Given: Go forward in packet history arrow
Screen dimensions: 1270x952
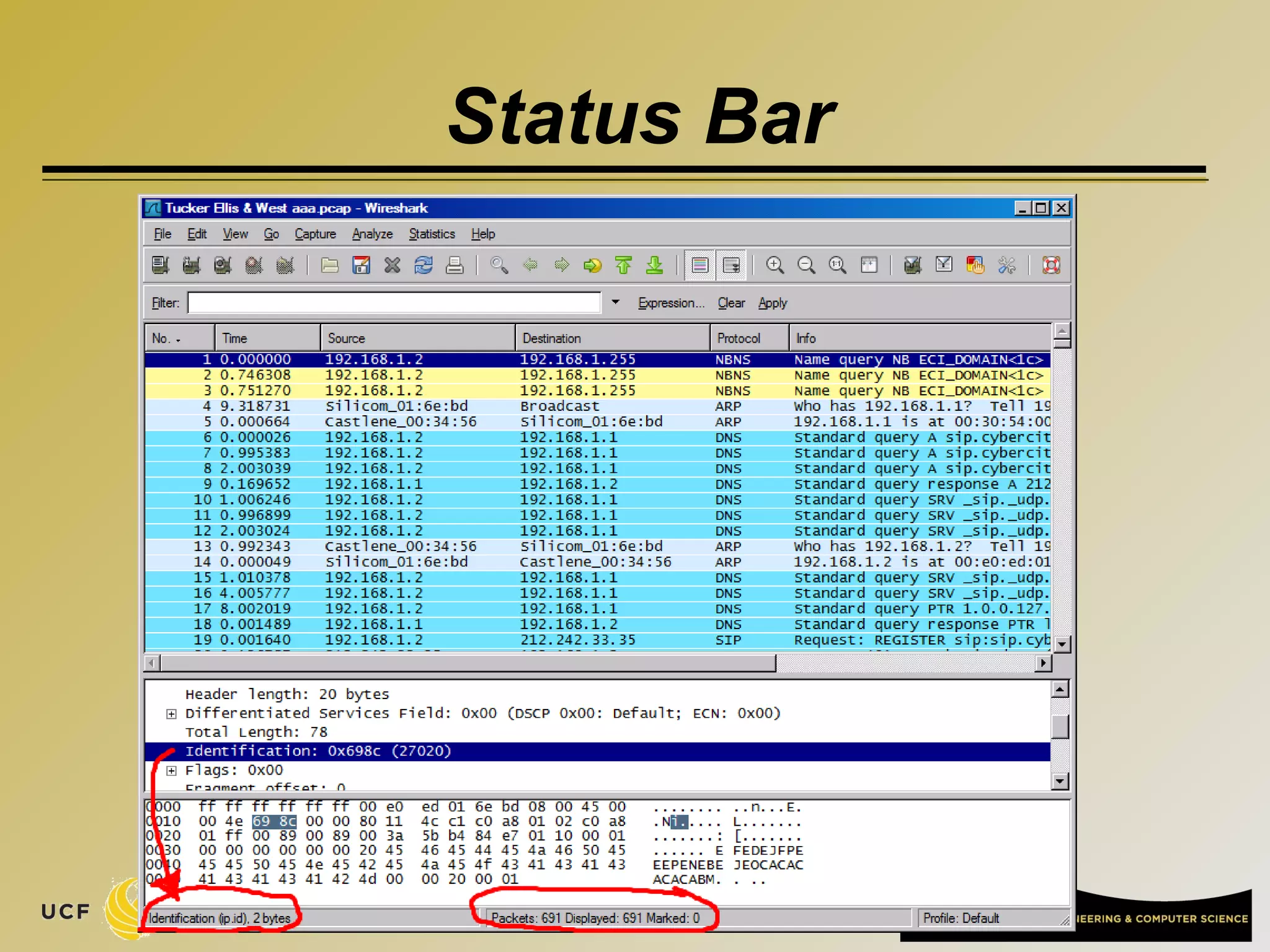Looking at the screenshot, I should tap(561, 265).
